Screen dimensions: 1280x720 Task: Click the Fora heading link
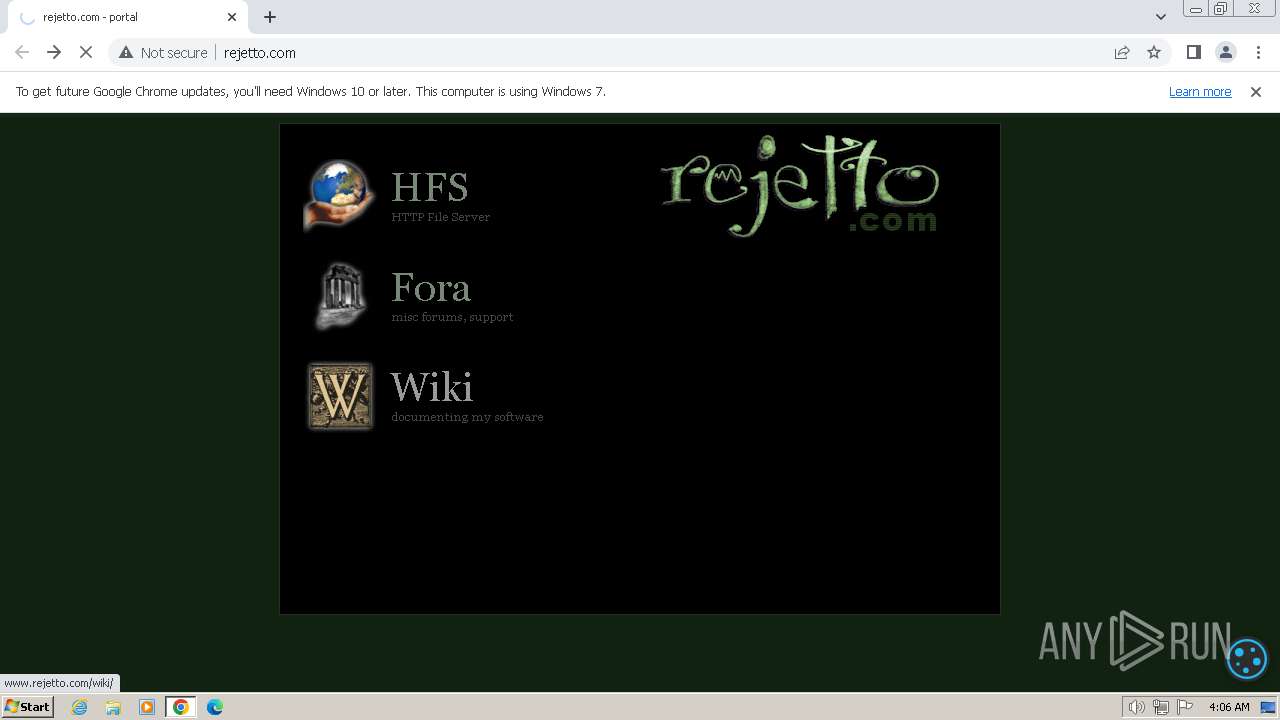[x=431, y=287]
